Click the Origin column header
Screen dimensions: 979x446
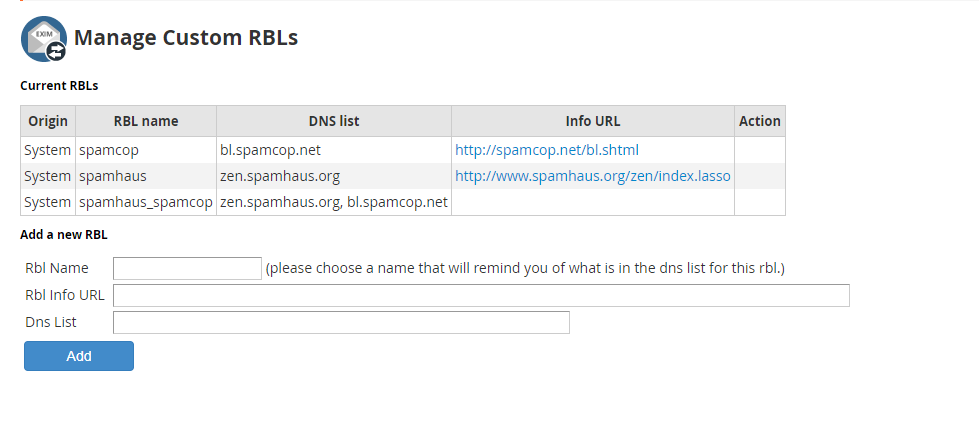tap(48, 121)
